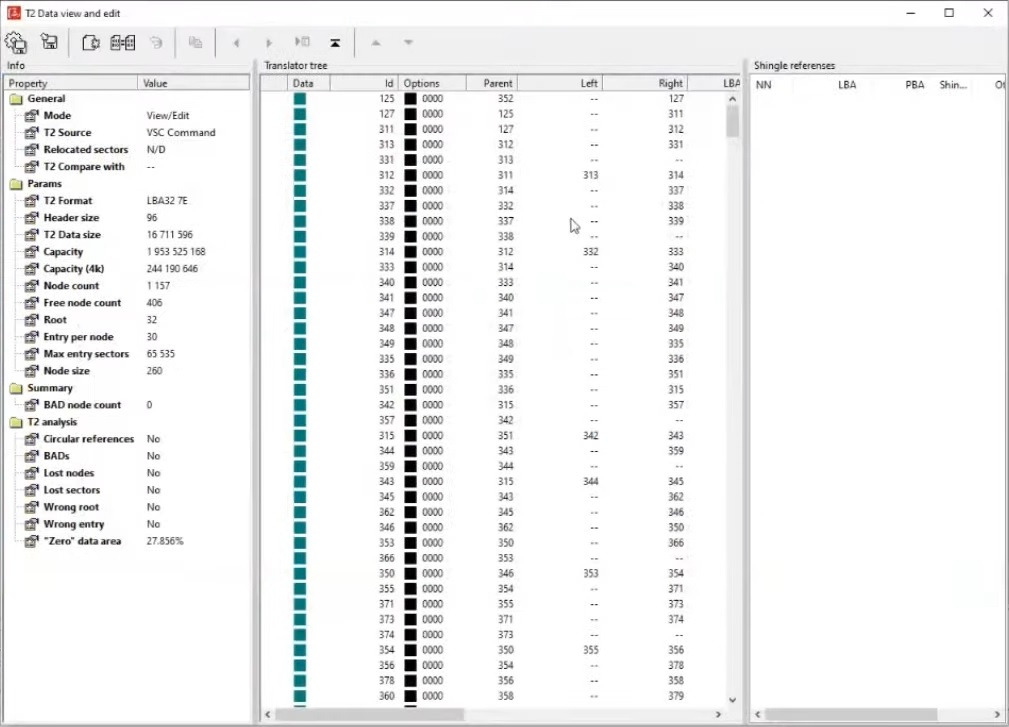The width and height of the screenshot is (1009, 727).
Task: Sort by the Id column header
Action: [x=364, y=83]
